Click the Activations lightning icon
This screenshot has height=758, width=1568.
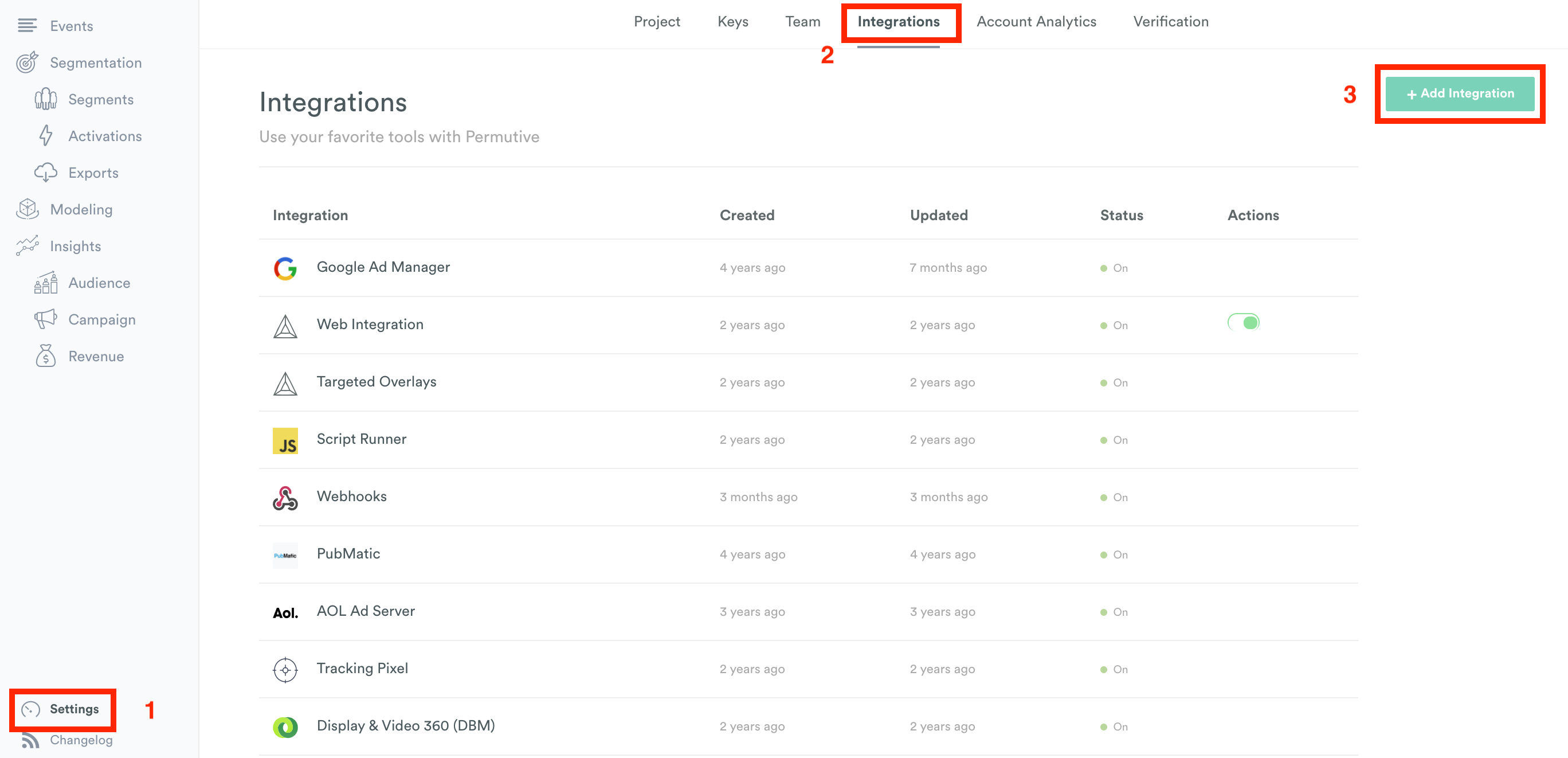pyautogui.click(x=46, y=136)
